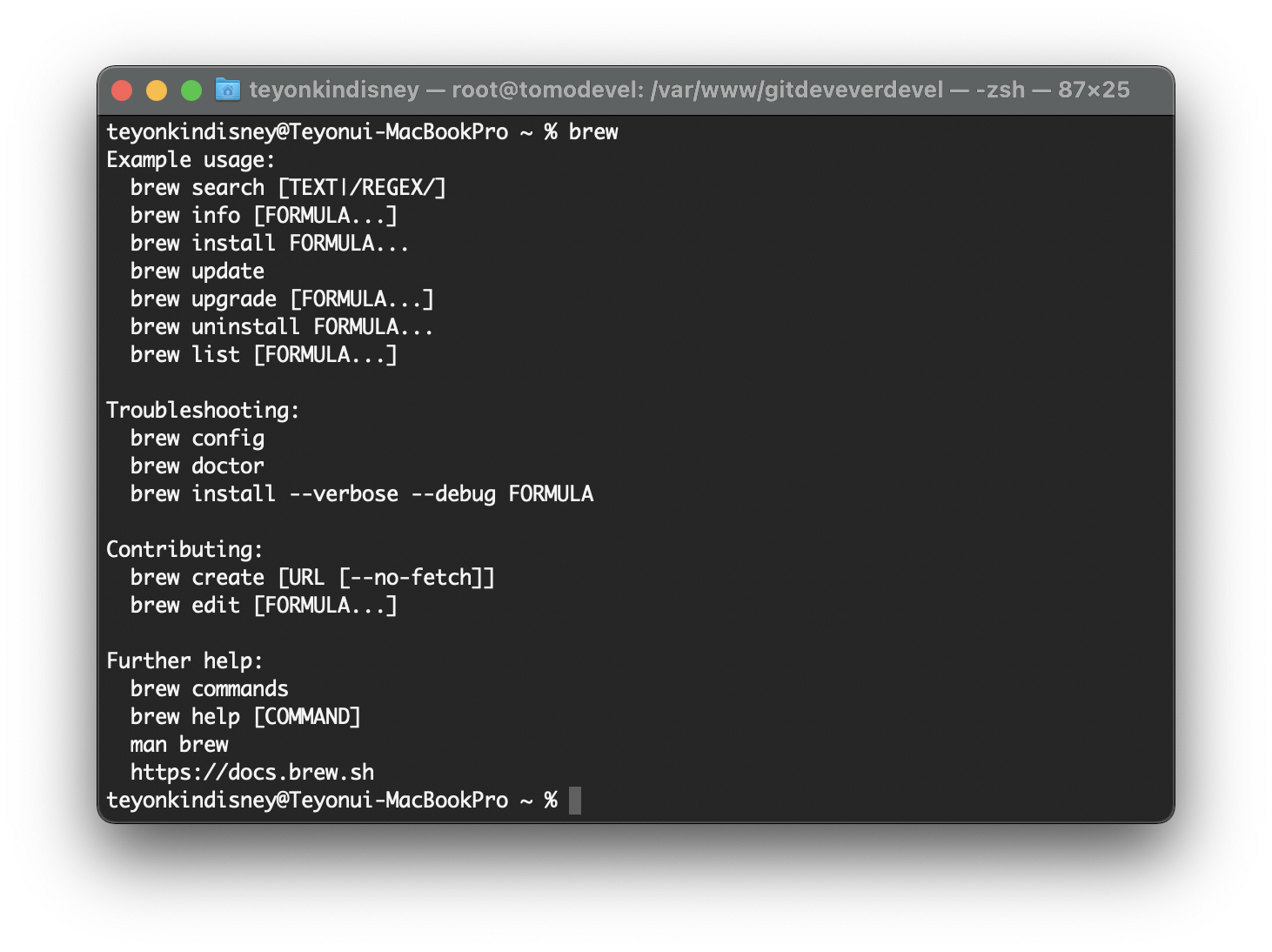
Task: Open the https://docs.brew.sh URL
Action: pyautogui.click(x=252, y=772)
